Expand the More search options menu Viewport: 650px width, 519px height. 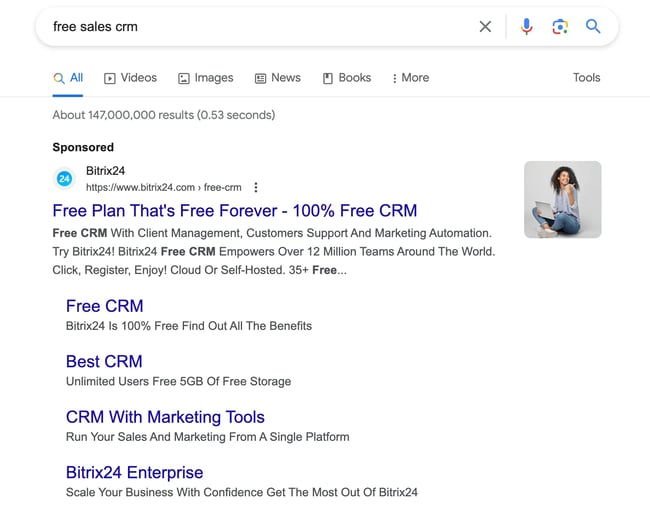[x=410, y=78]
